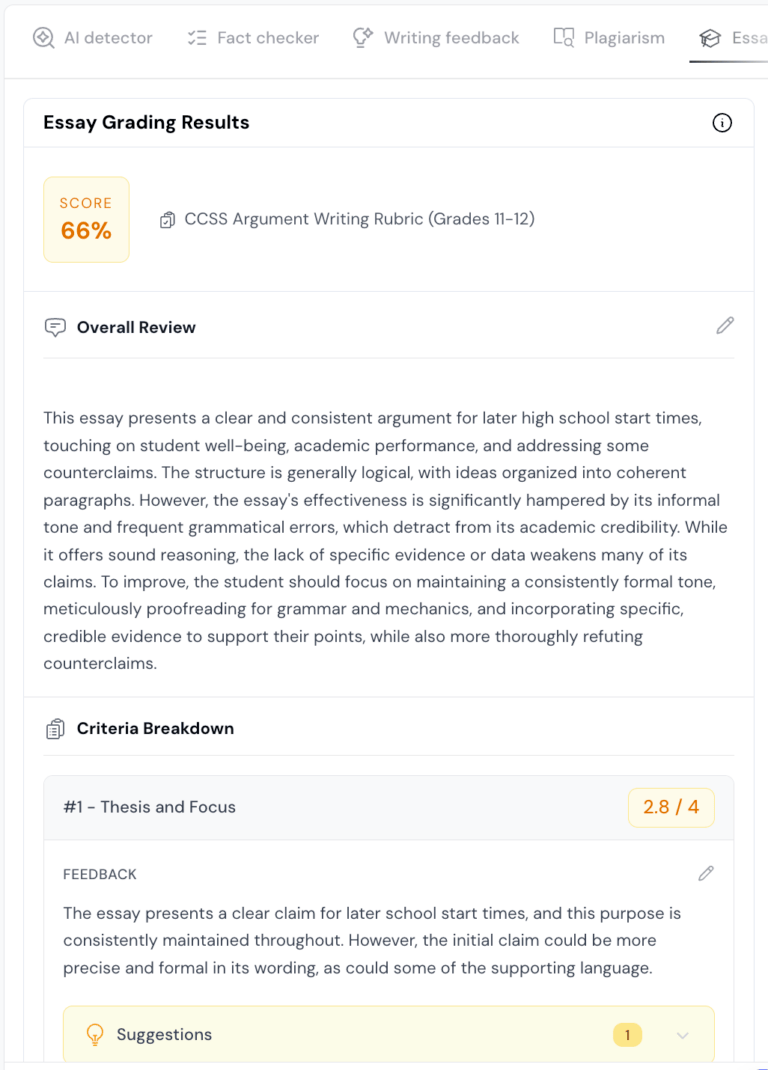
Task: Edit the Thesis and Focus feedback
Action: [x=706, y=873]
